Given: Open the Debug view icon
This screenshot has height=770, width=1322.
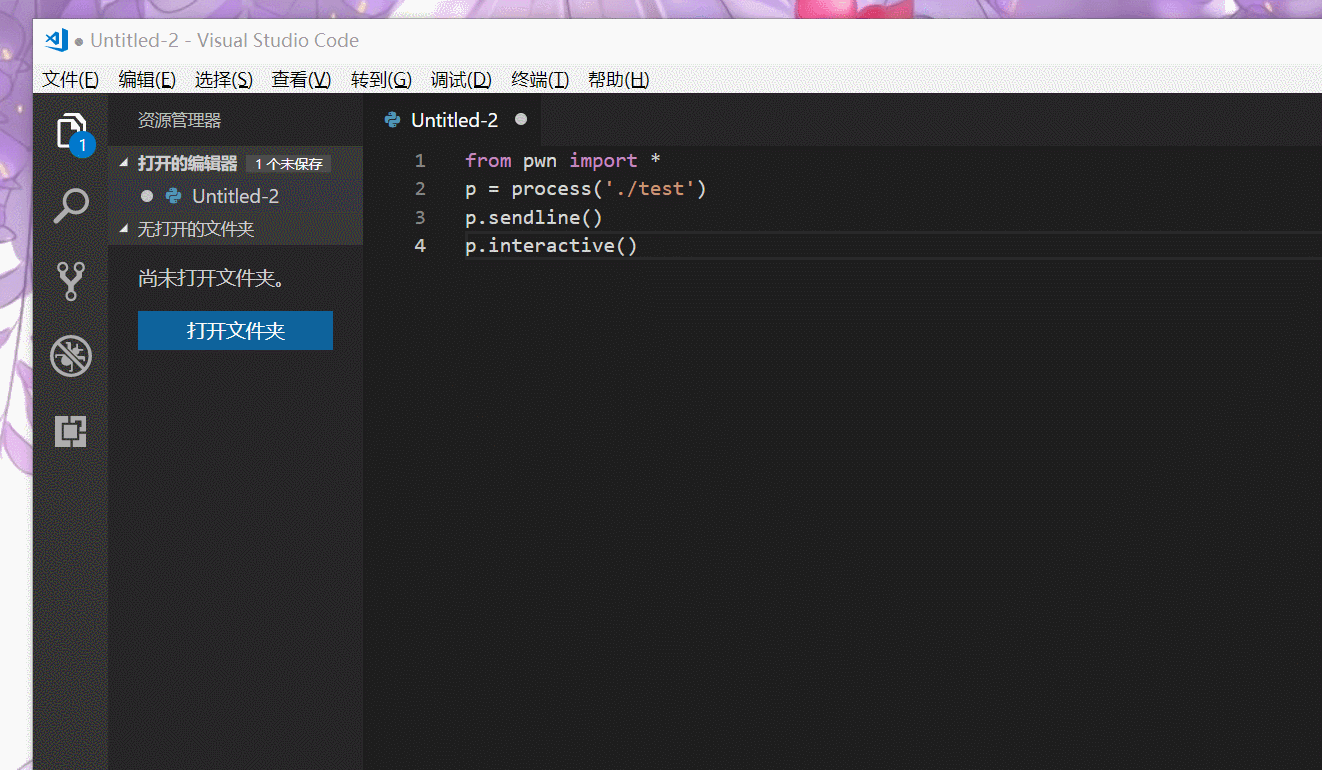Looking at the screenshot, I should point(71,356).
